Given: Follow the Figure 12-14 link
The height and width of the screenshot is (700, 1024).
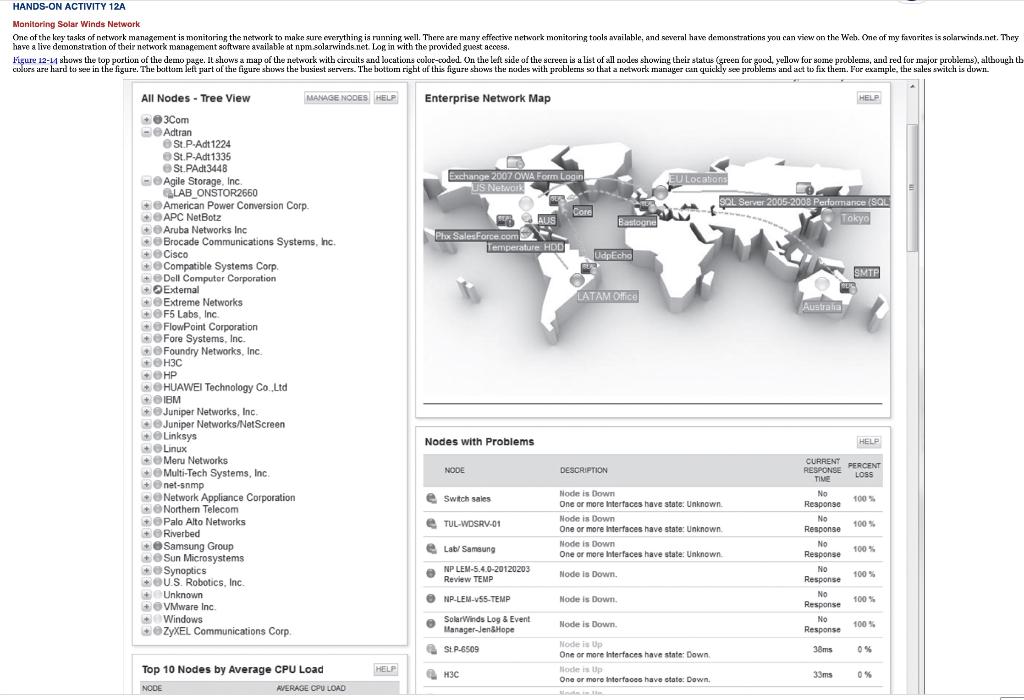Looking at the screenshot, I should tap(35, 60).
